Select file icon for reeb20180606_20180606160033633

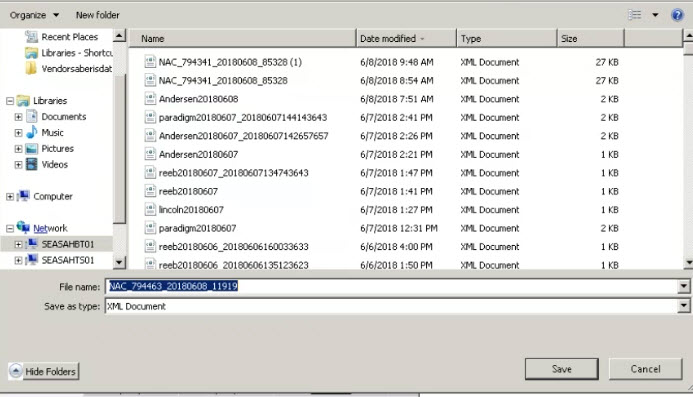(x=150, y=246)
